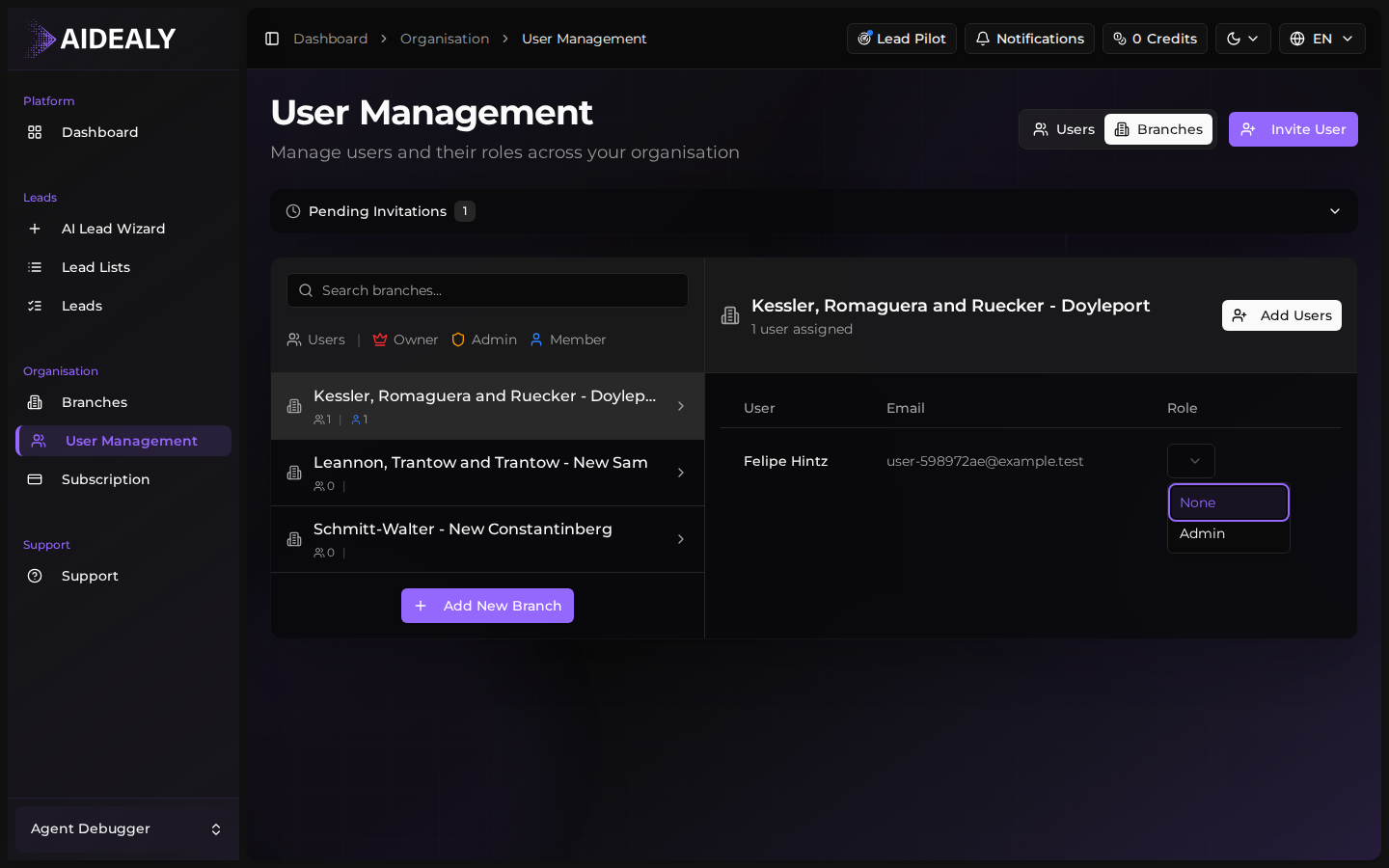Click the AI Lead Wizard plus icon
The image size is (1389, 868).
pos(35,229)
